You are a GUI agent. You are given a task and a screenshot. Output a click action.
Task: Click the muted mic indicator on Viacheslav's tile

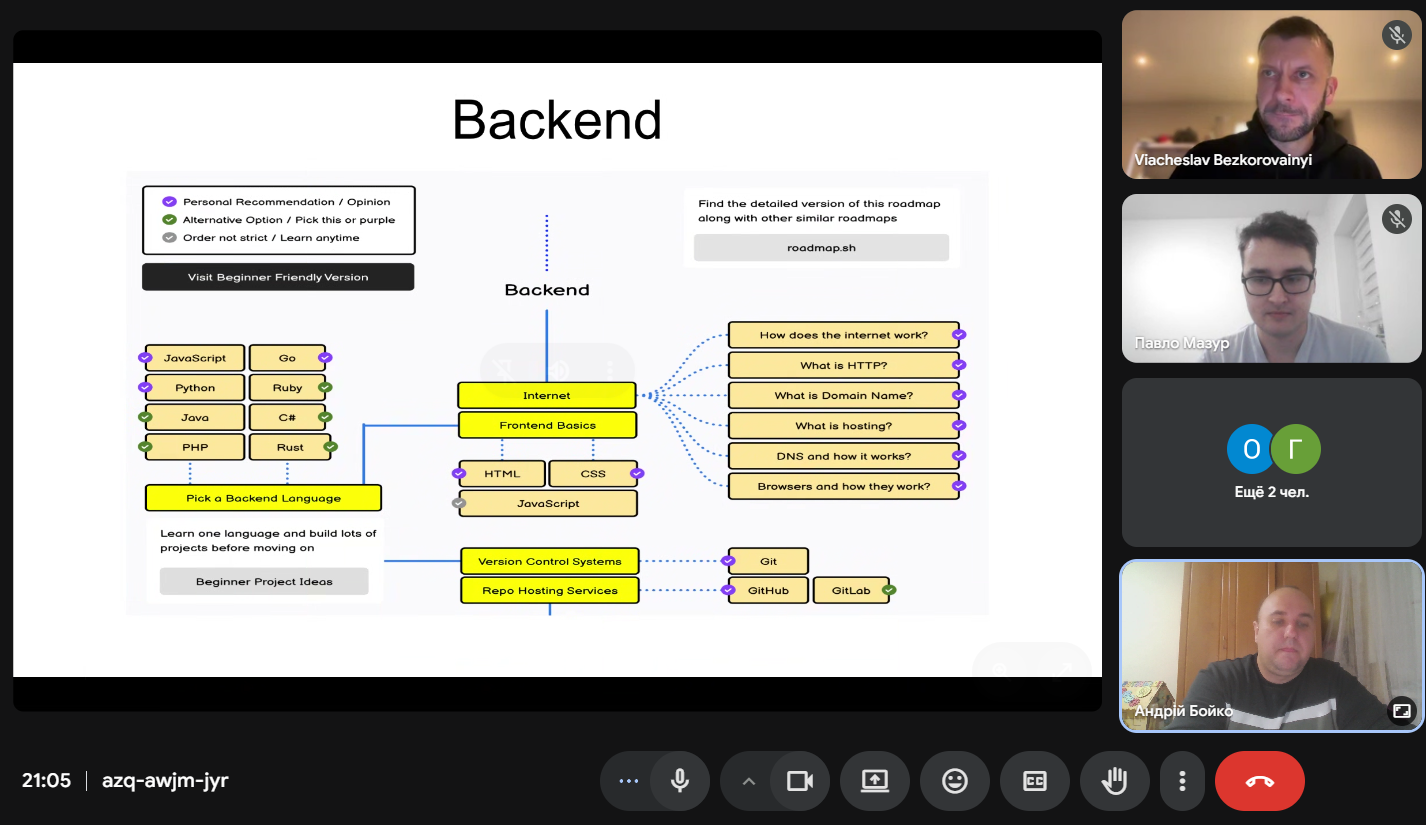point(1395,34)
